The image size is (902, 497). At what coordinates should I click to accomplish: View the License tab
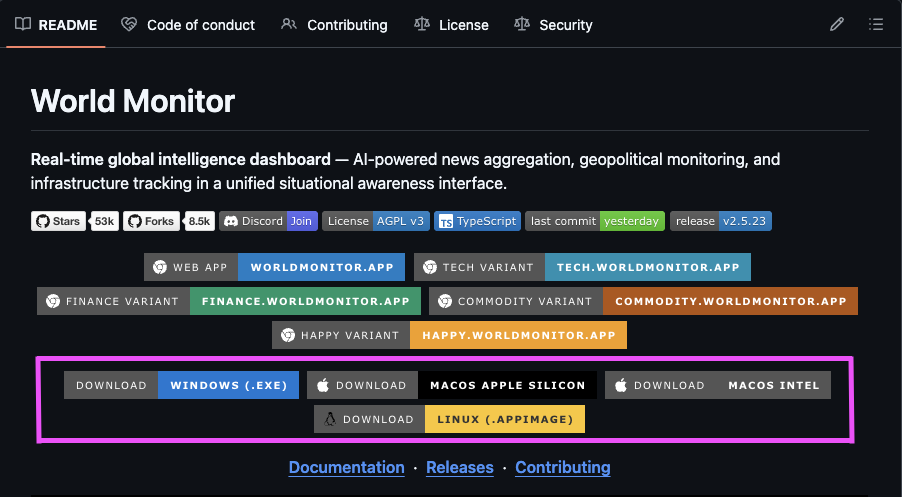coord(452,25)
